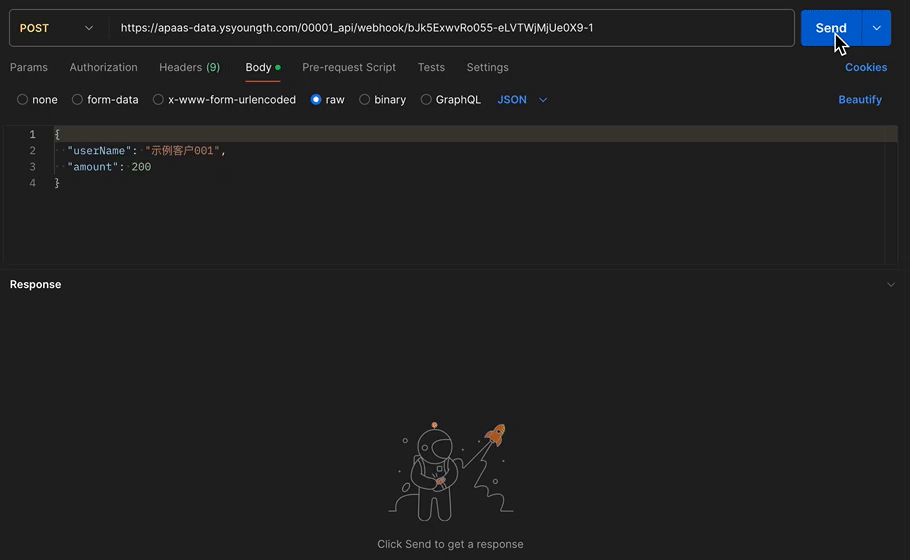This screenshot has width=910, height=560.
Task: Click the "amount" key in editor
Action: click(x=93, y=167)
